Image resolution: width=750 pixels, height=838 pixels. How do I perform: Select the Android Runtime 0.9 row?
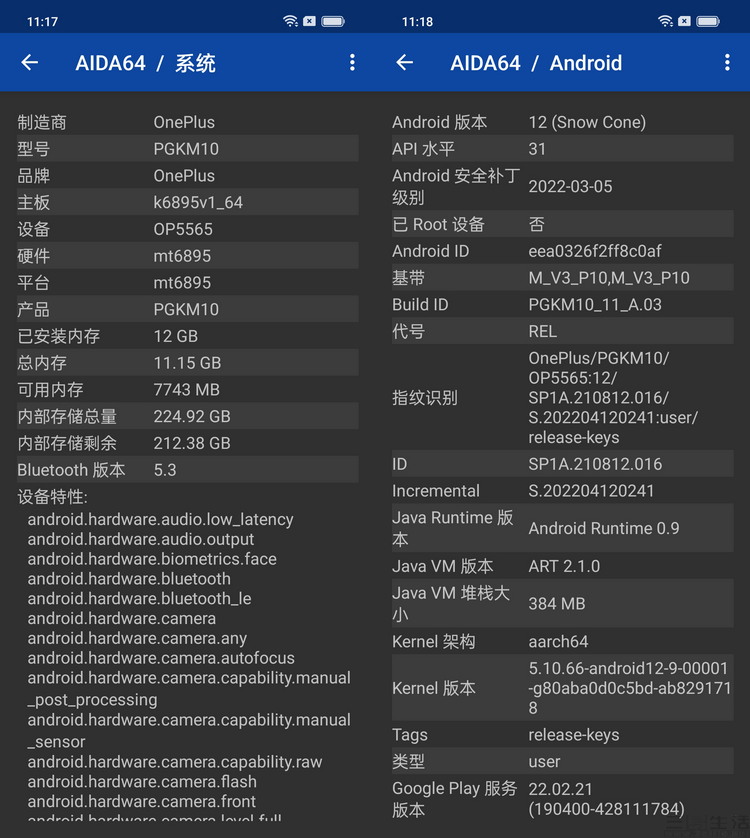[562, 528]
